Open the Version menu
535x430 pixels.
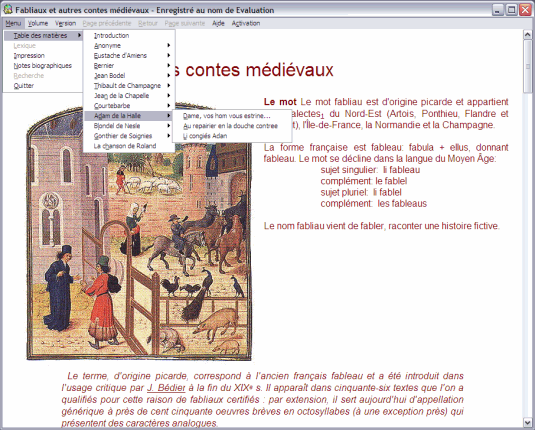66,23
